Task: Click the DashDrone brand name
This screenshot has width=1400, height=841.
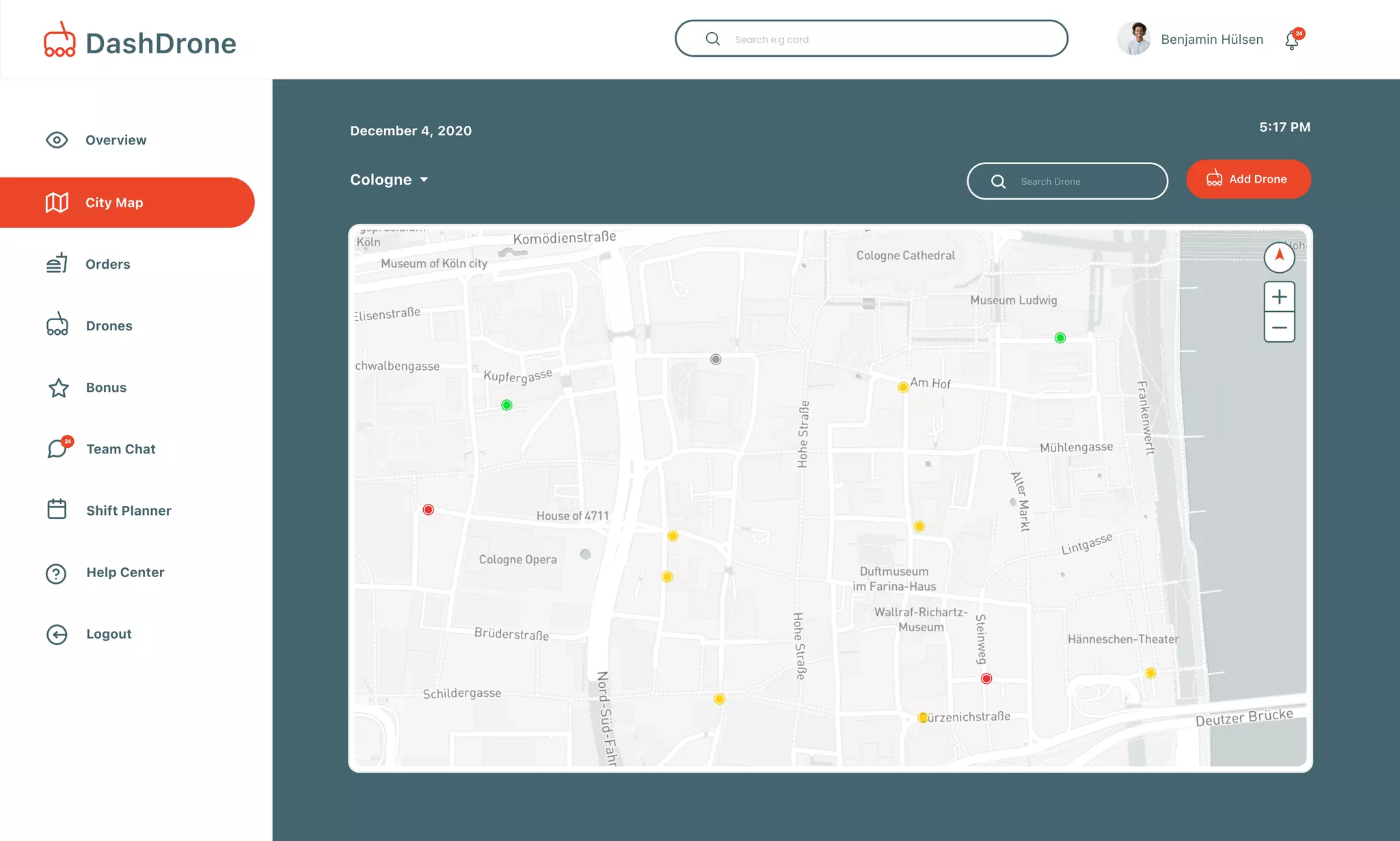Action: (161, 43)
